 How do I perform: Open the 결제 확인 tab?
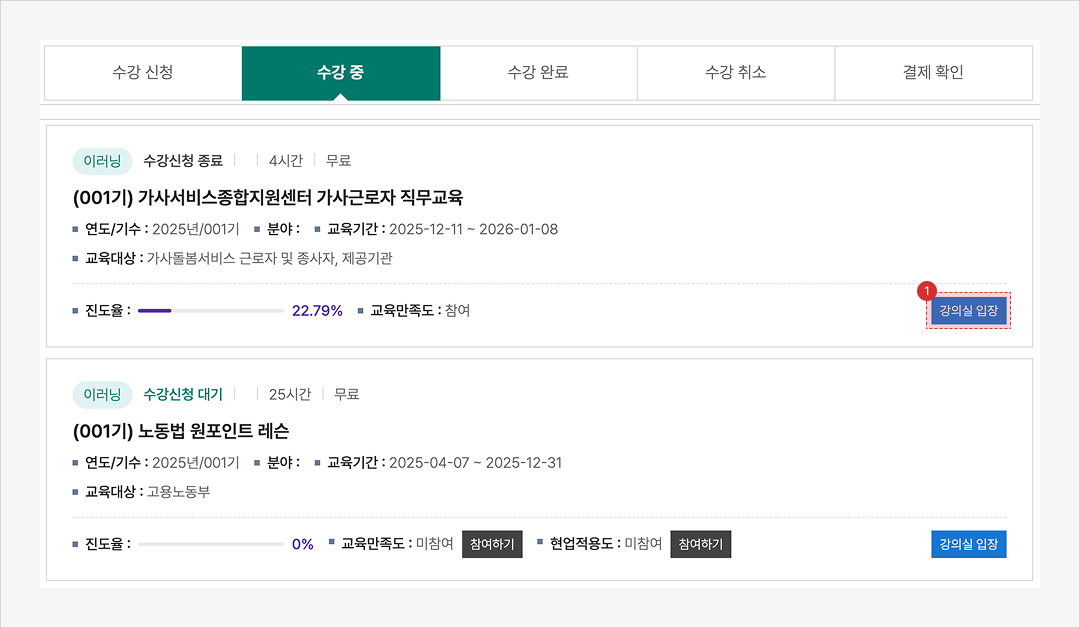coord(932,73)
